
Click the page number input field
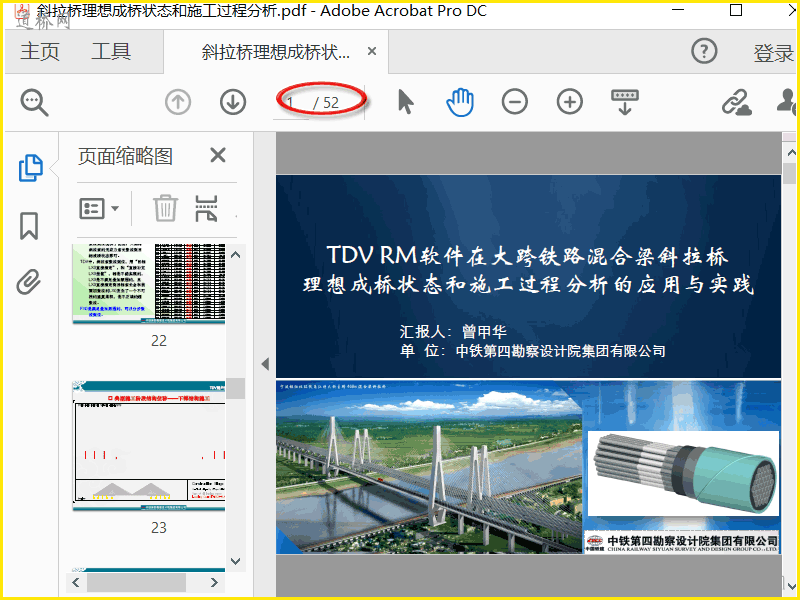click(291, 103)
